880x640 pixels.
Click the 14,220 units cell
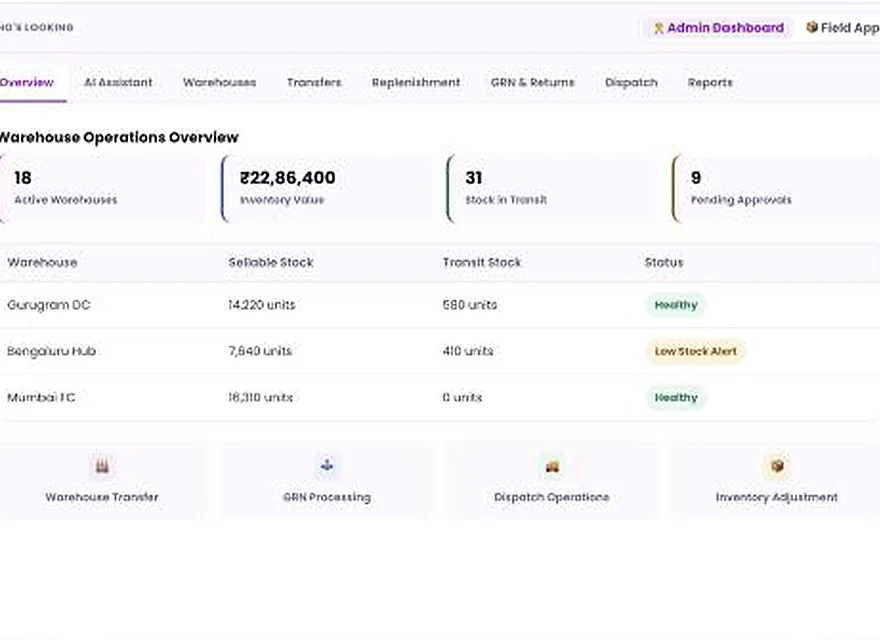click(x=262, y=305)
